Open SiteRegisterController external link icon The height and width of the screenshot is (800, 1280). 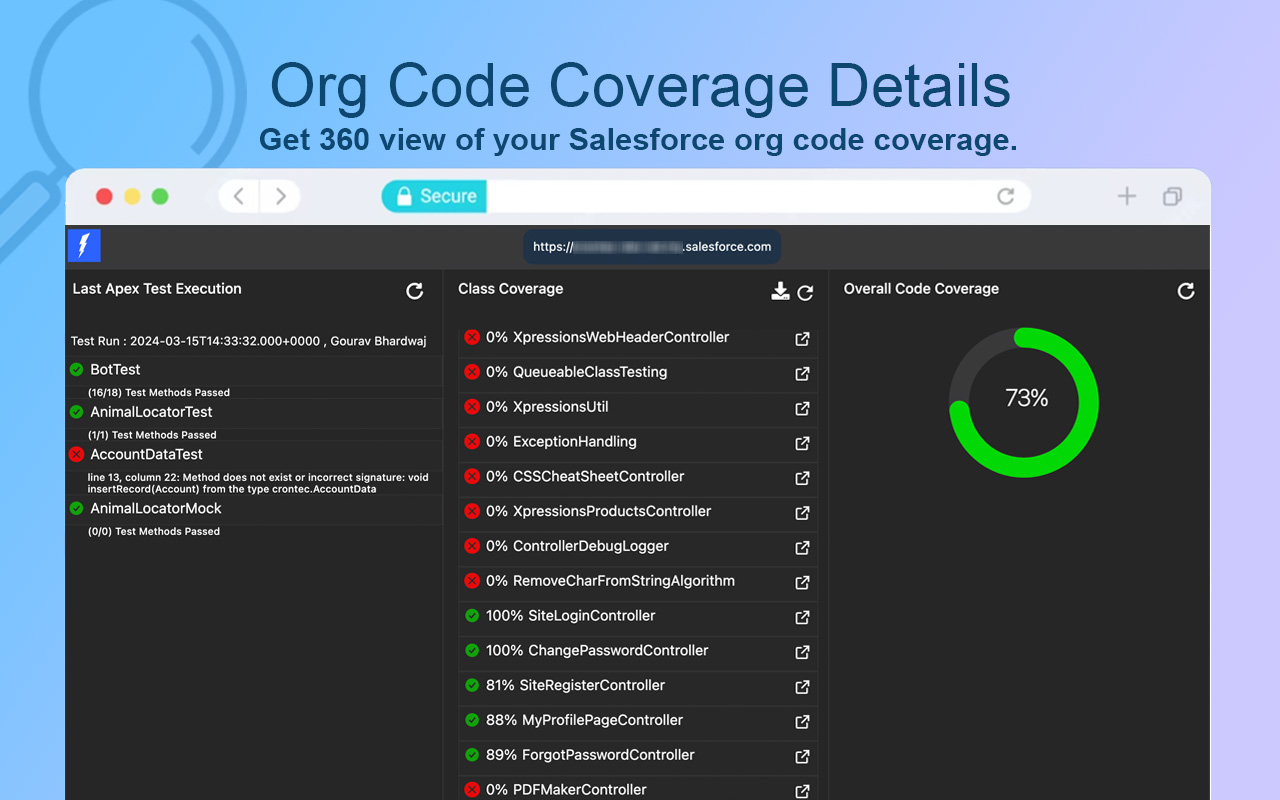point(802,687)
